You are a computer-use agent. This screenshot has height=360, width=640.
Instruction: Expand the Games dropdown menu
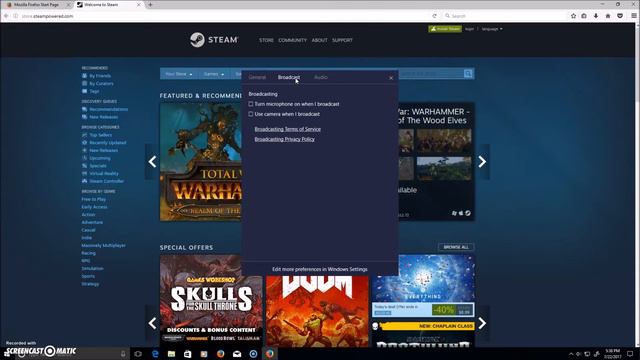[x=214, y=74]
